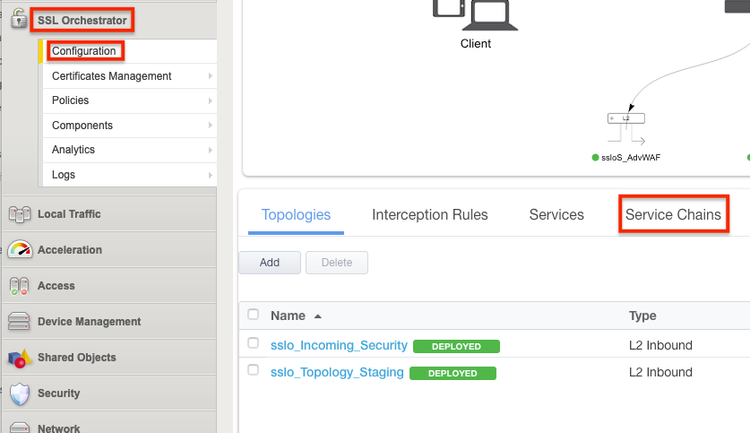Open Certificates Management menu item
Screen dimensions: 750x433
[x=129, y=76]
